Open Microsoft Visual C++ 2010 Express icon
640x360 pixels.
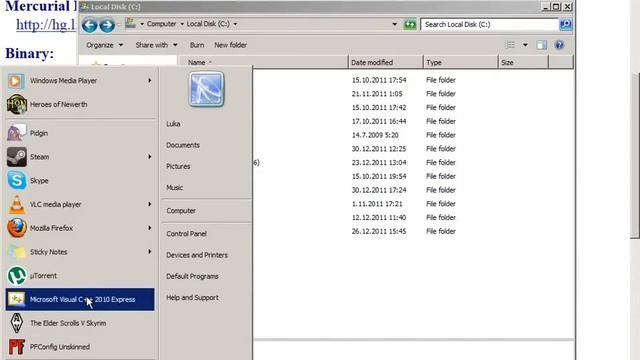[16, 300]
